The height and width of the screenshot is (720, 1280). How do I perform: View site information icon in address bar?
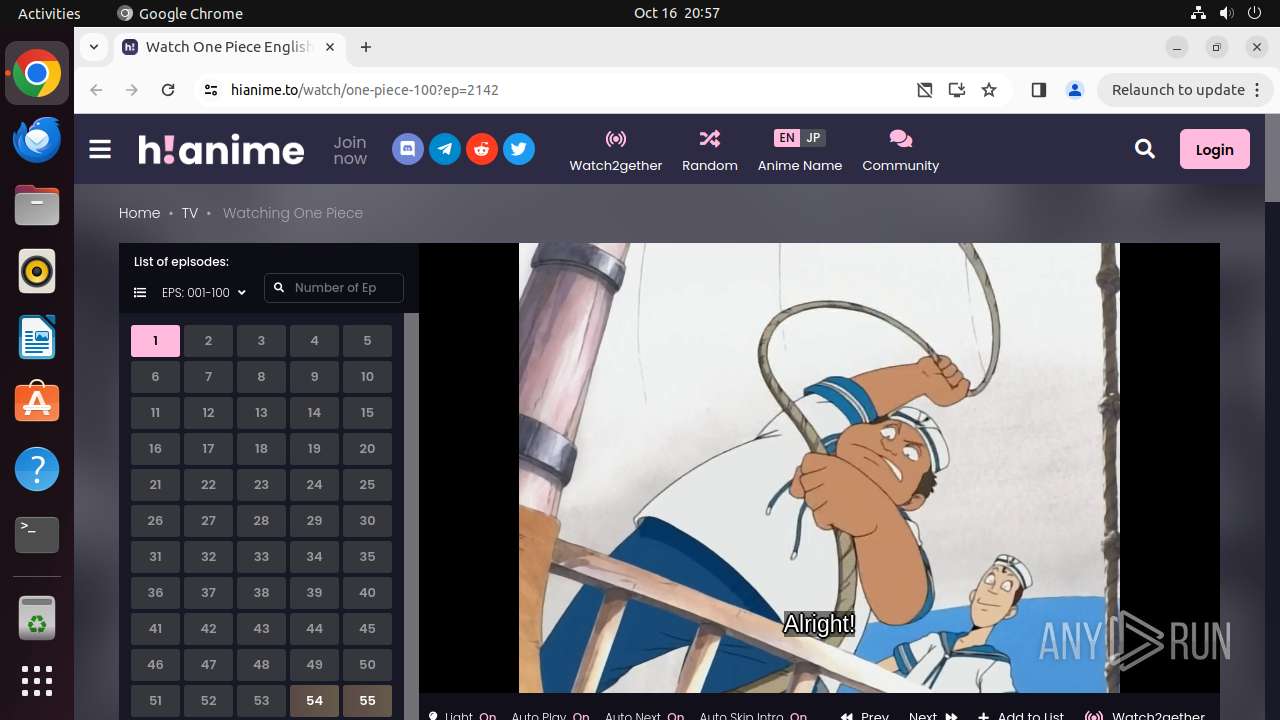coord(210,90)
